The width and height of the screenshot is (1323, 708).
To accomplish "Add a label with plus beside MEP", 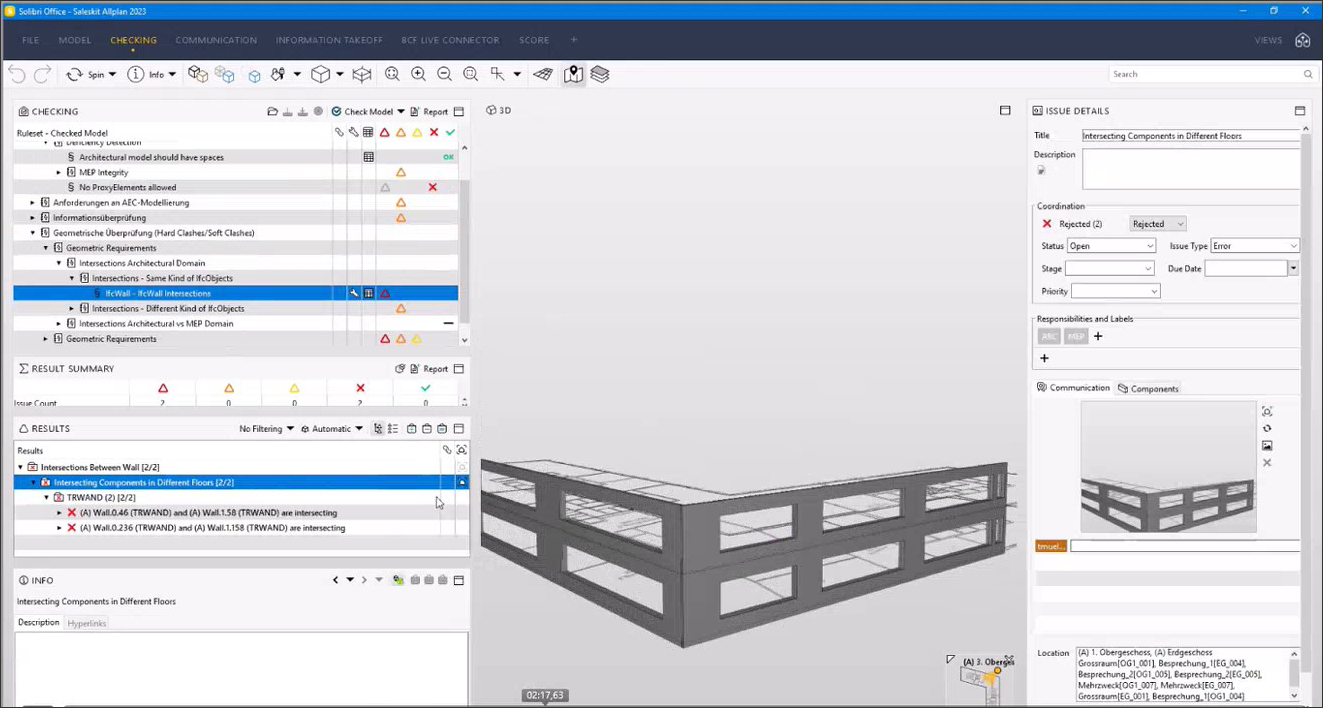I will (x=1098, y=336).
